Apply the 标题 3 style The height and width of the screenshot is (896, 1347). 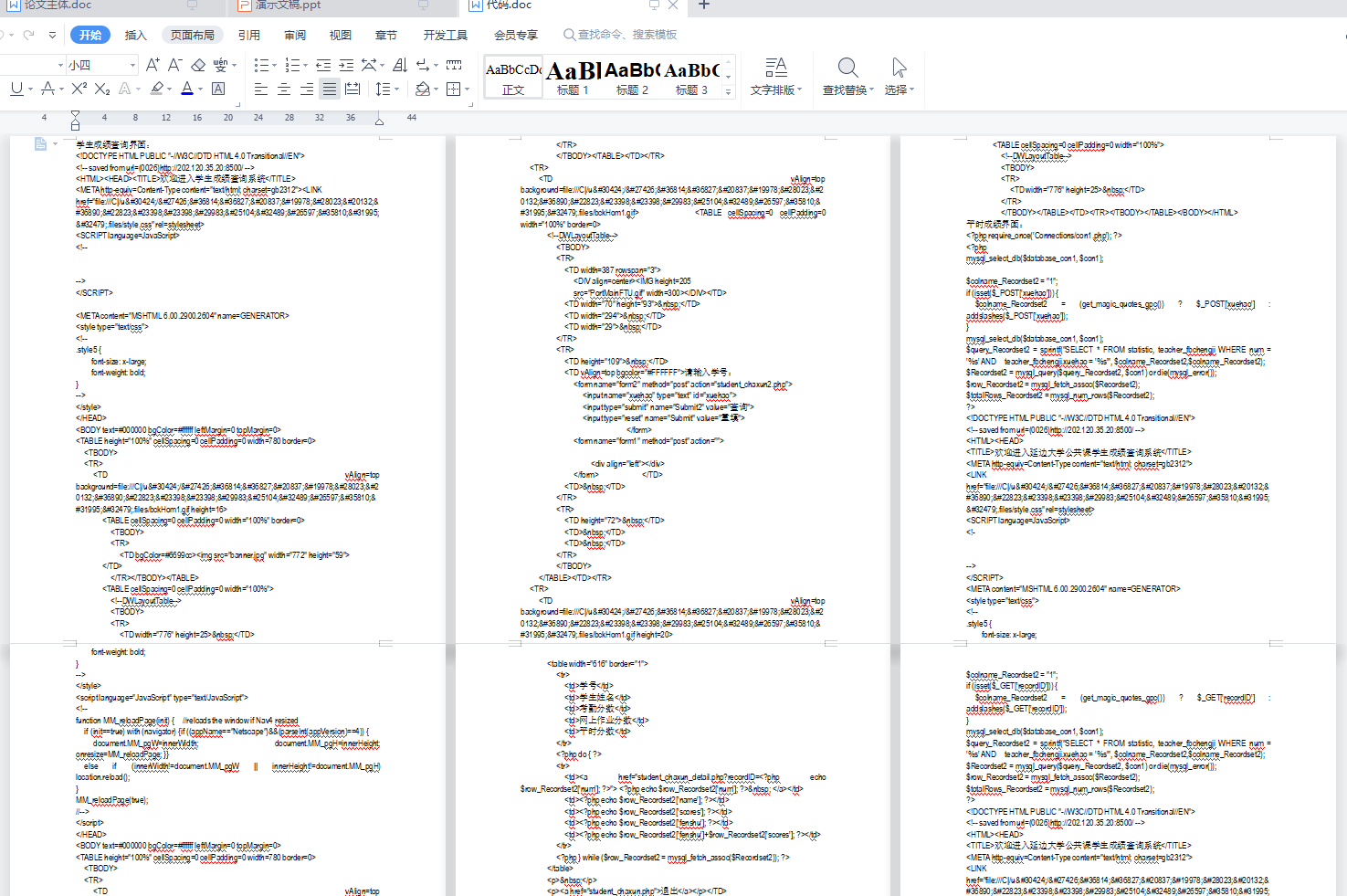tap(691, 79)
